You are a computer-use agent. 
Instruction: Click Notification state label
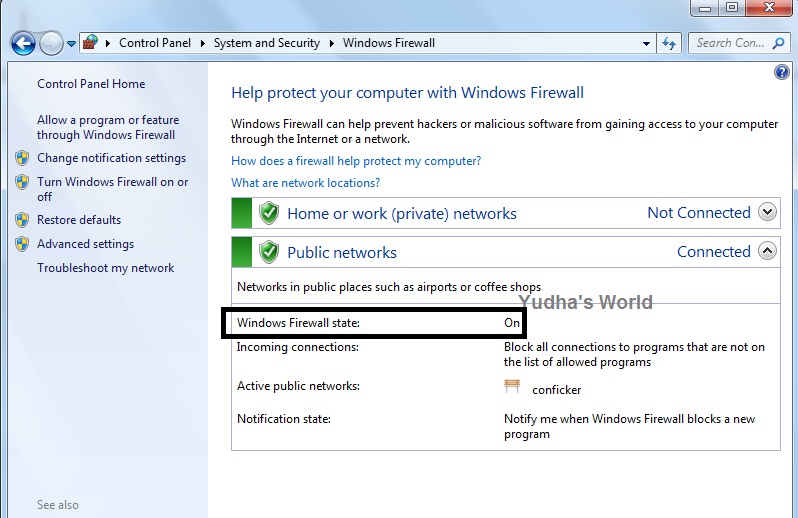(284, 419)
